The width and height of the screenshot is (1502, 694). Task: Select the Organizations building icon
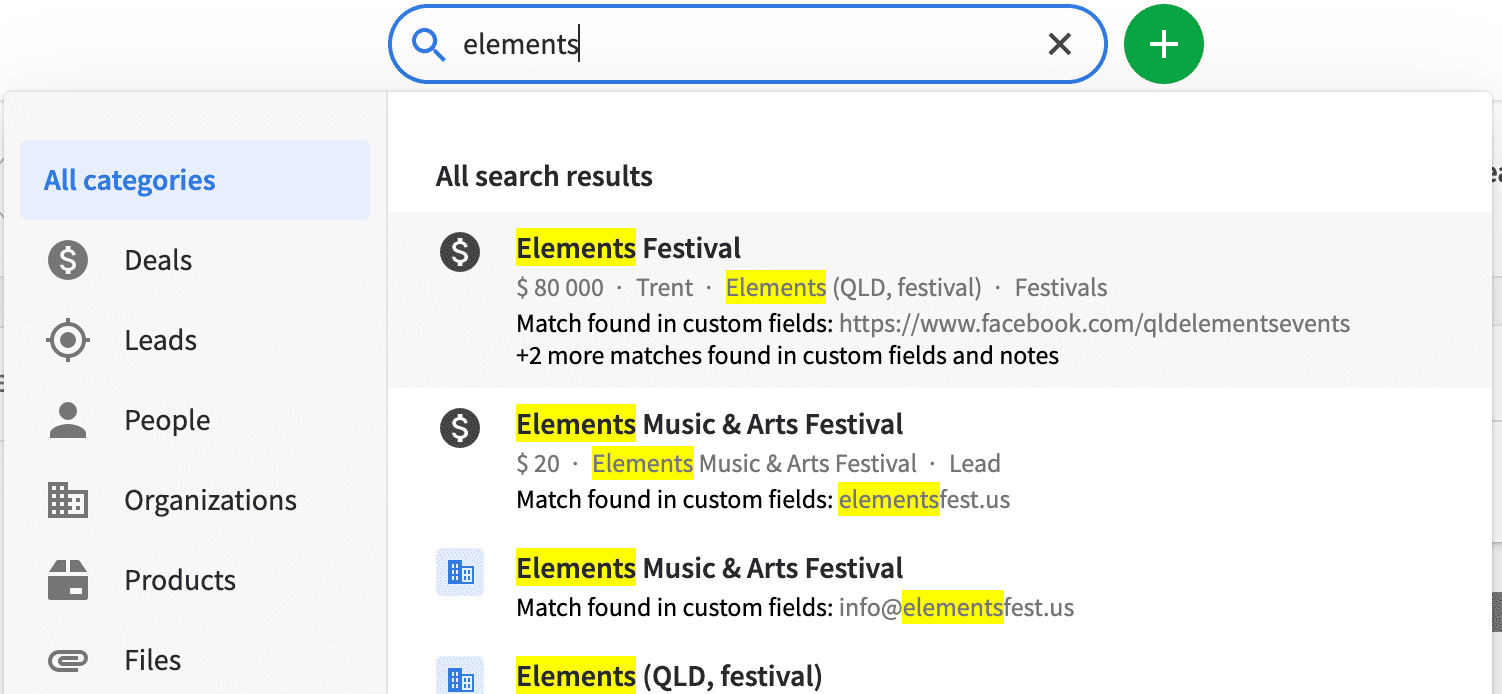click(68, 500)
